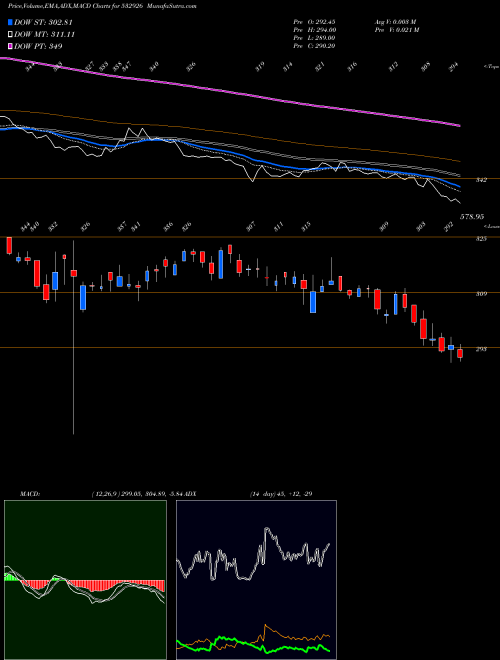Click the blue DOW ST legend swatch
Screen dimensions: 500x660
click(11, 22)
